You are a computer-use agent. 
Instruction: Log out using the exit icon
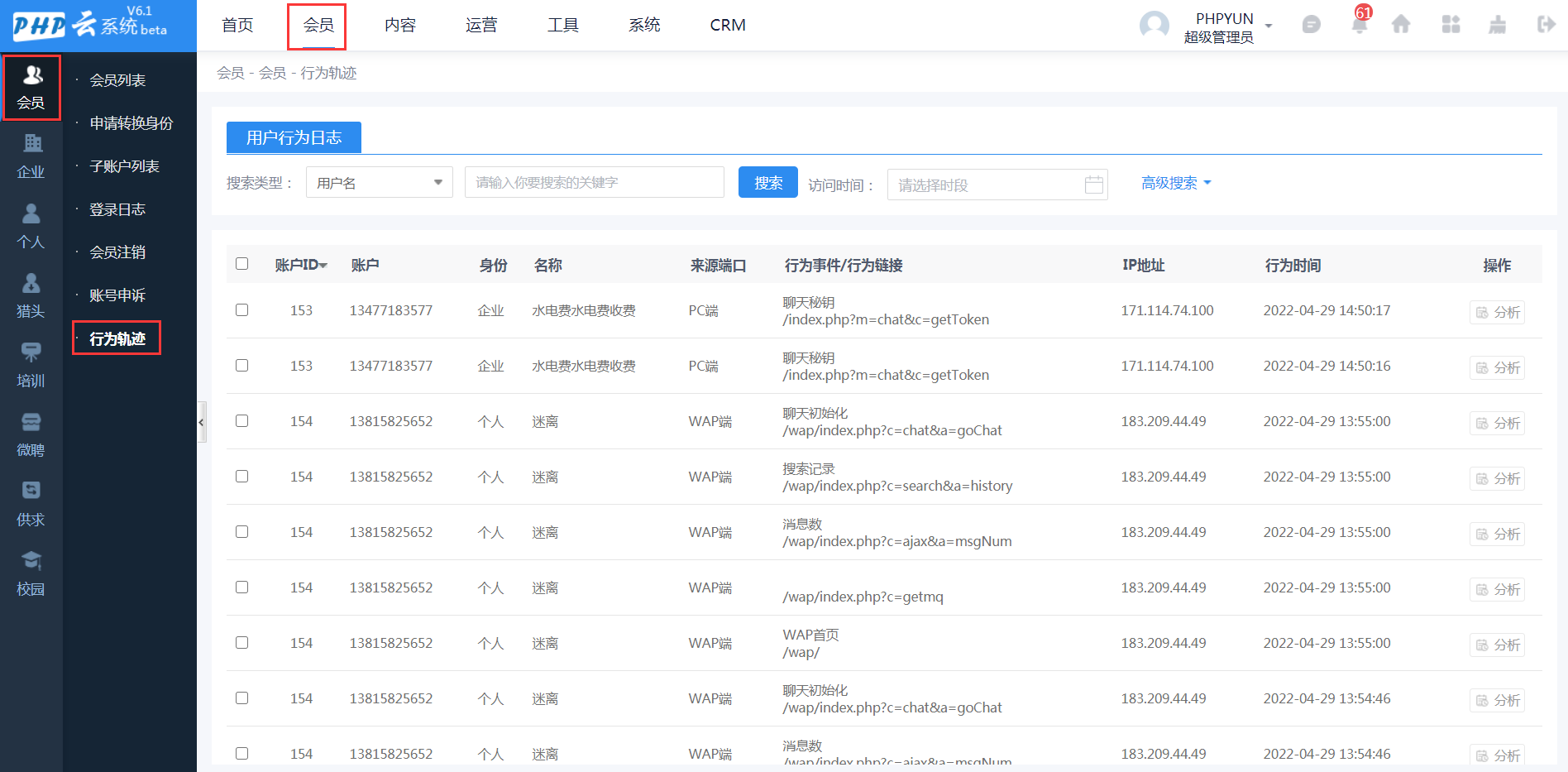tap(1546, 25)
